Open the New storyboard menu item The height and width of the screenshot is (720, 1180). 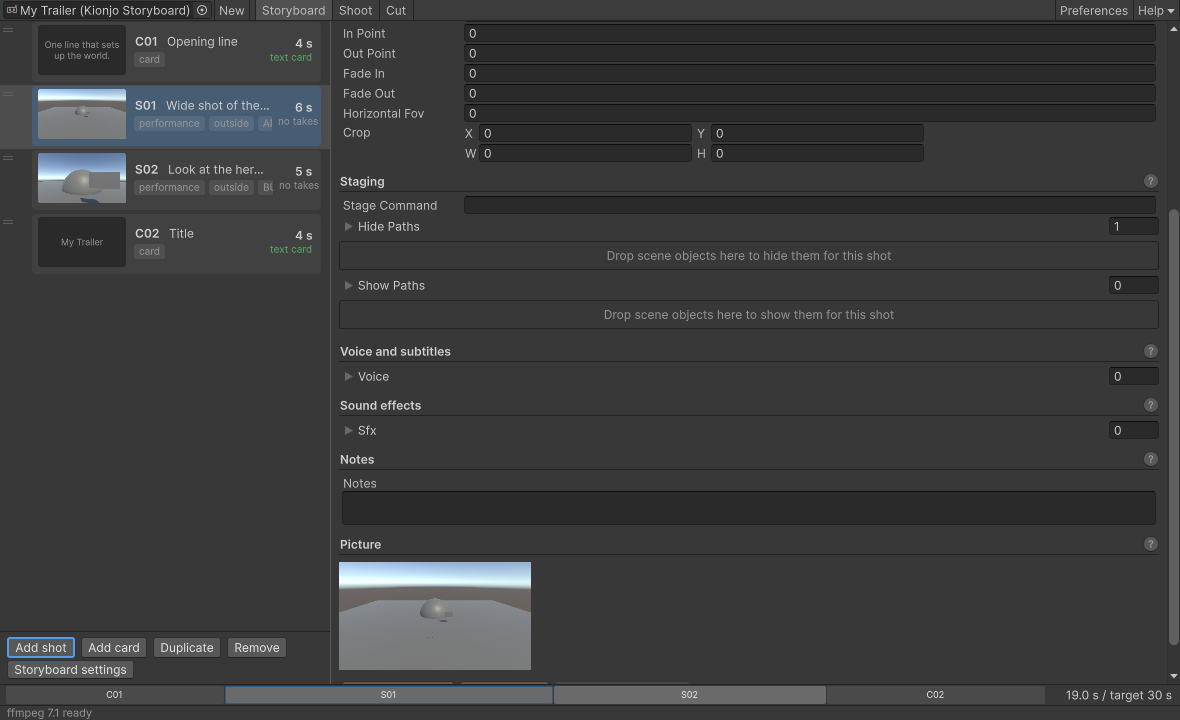point(231,11)
